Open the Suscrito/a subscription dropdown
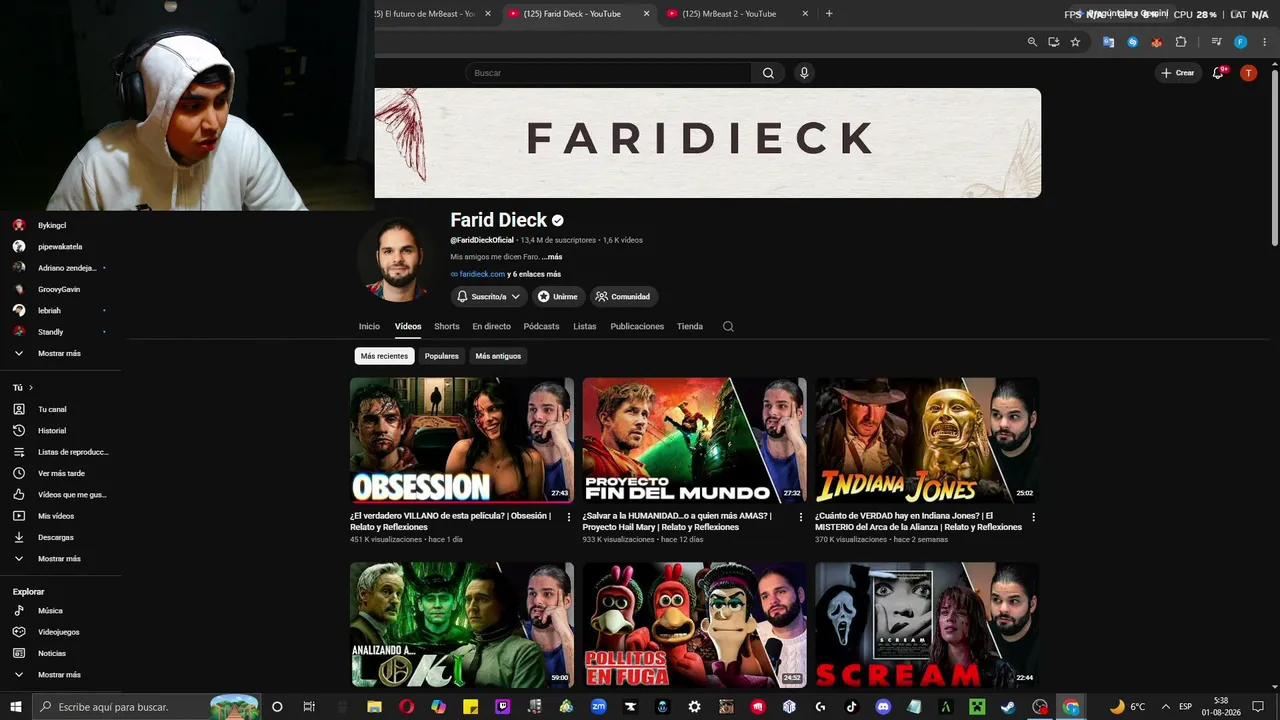1280x720 pixels. pos(489,296)
